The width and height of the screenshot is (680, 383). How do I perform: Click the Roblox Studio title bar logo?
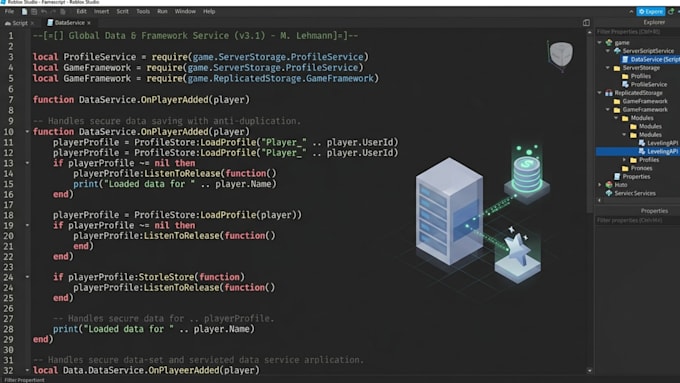click(3, 2)
